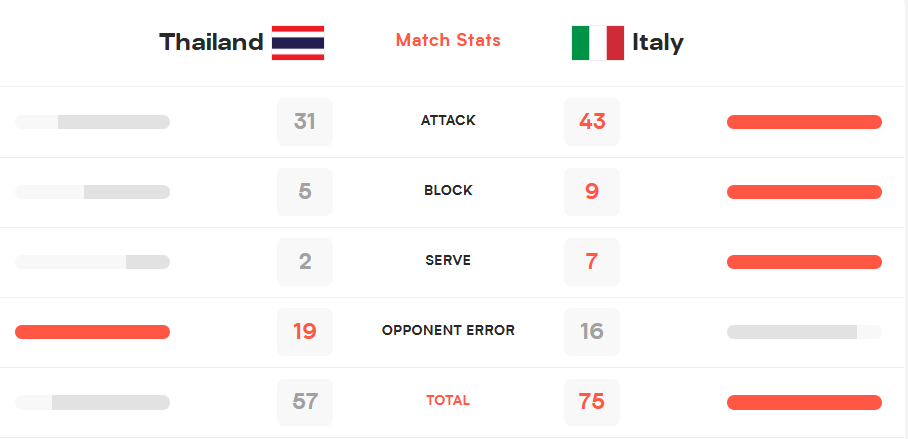Click Italy's block score box showing 9
908x439 pixels.
[x=592, y=192]
